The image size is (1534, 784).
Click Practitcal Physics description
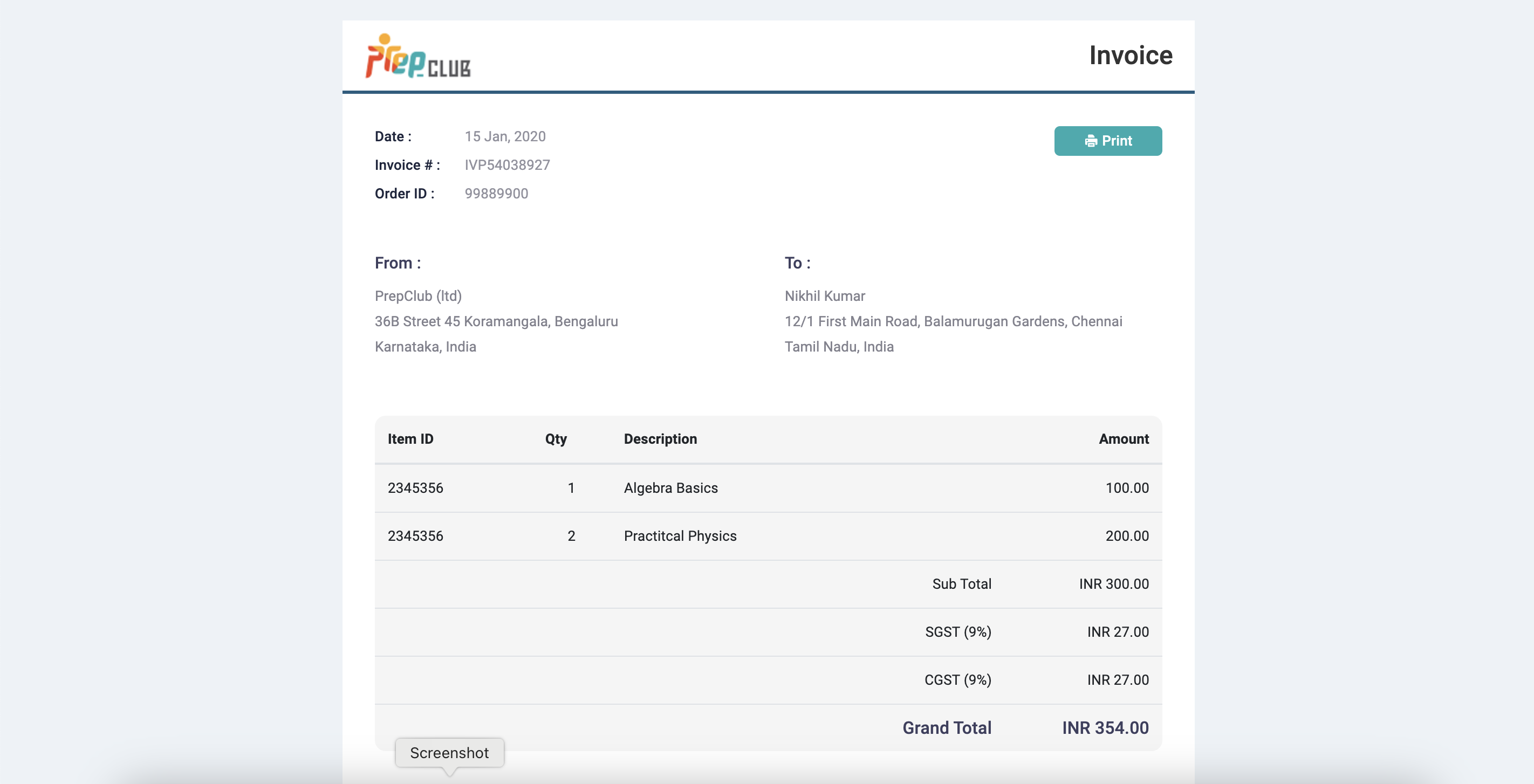coord(680,536)
